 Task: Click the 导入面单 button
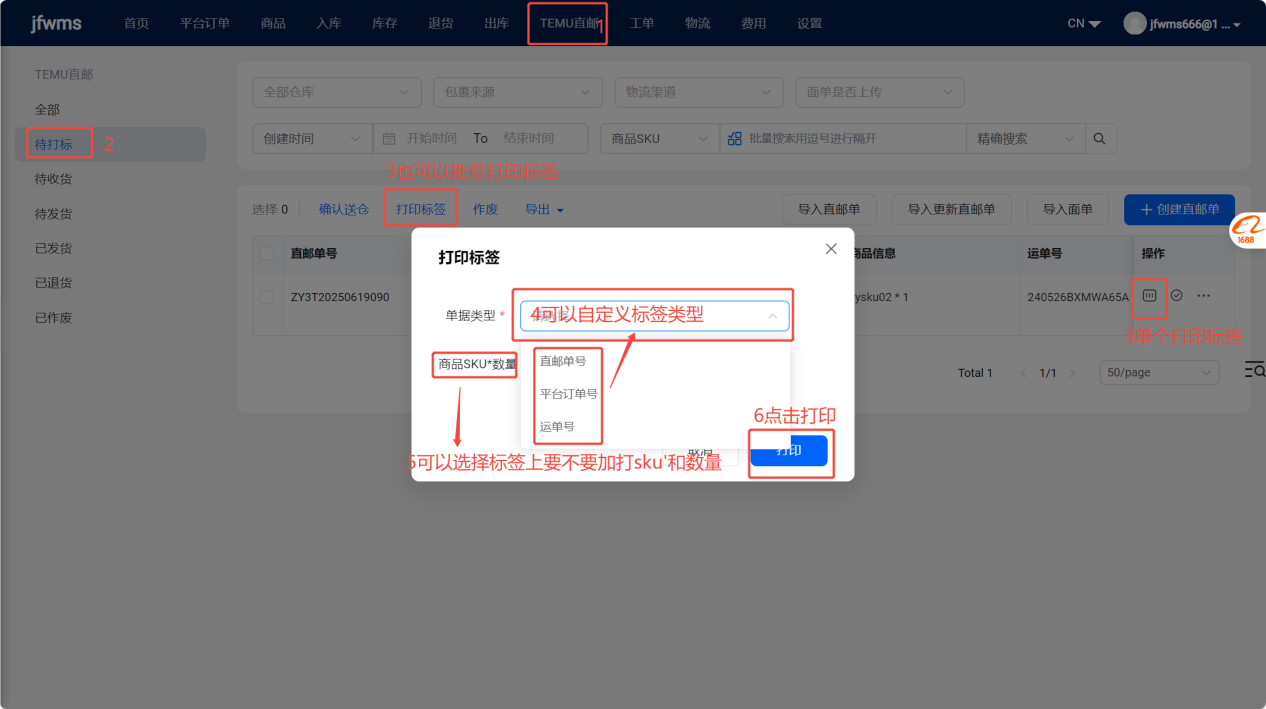click(x=1068, y=210)
